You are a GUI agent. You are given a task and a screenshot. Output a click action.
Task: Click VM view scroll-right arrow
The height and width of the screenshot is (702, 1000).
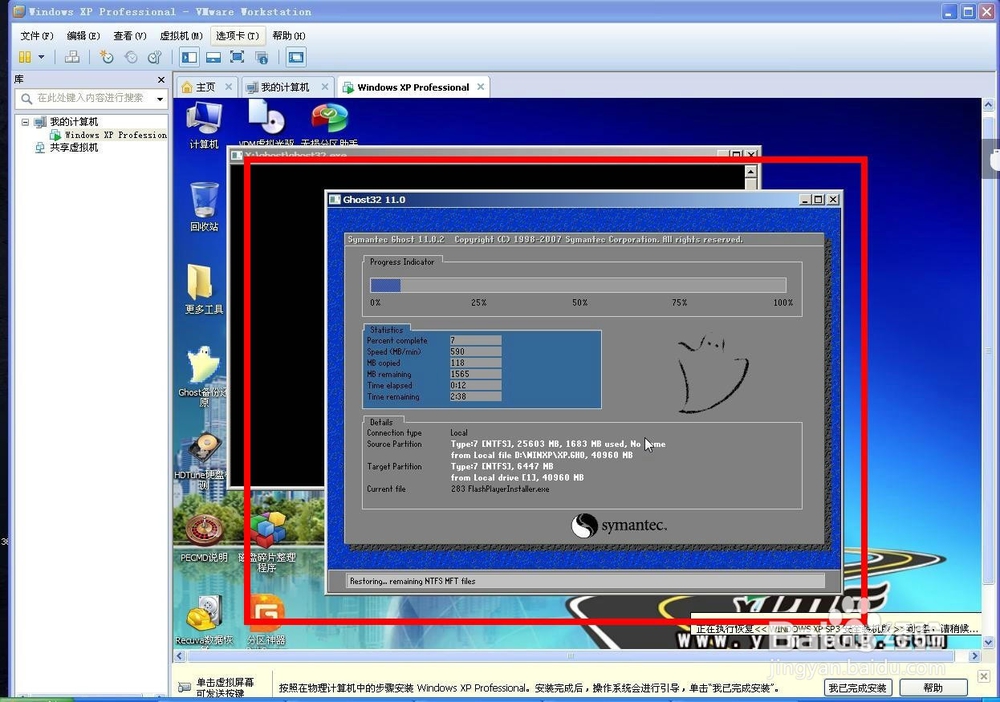coord(974,655)
